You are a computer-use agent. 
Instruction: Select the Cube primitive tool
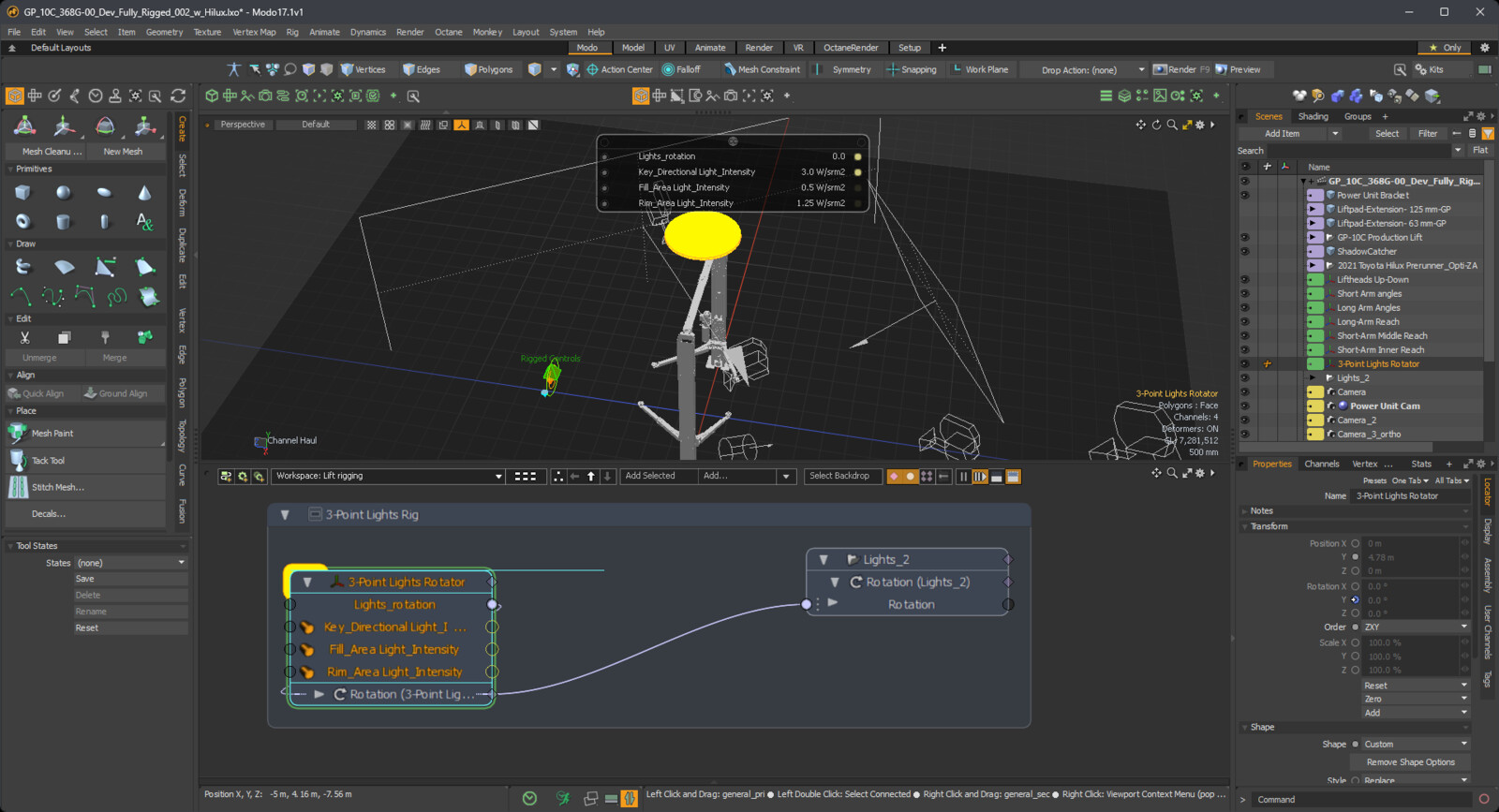coord(22,193)
